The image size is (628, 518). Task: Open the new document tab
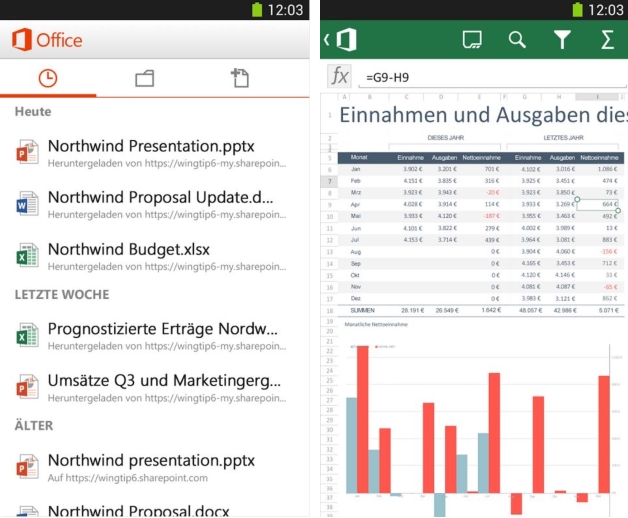[x=239, y=78]
